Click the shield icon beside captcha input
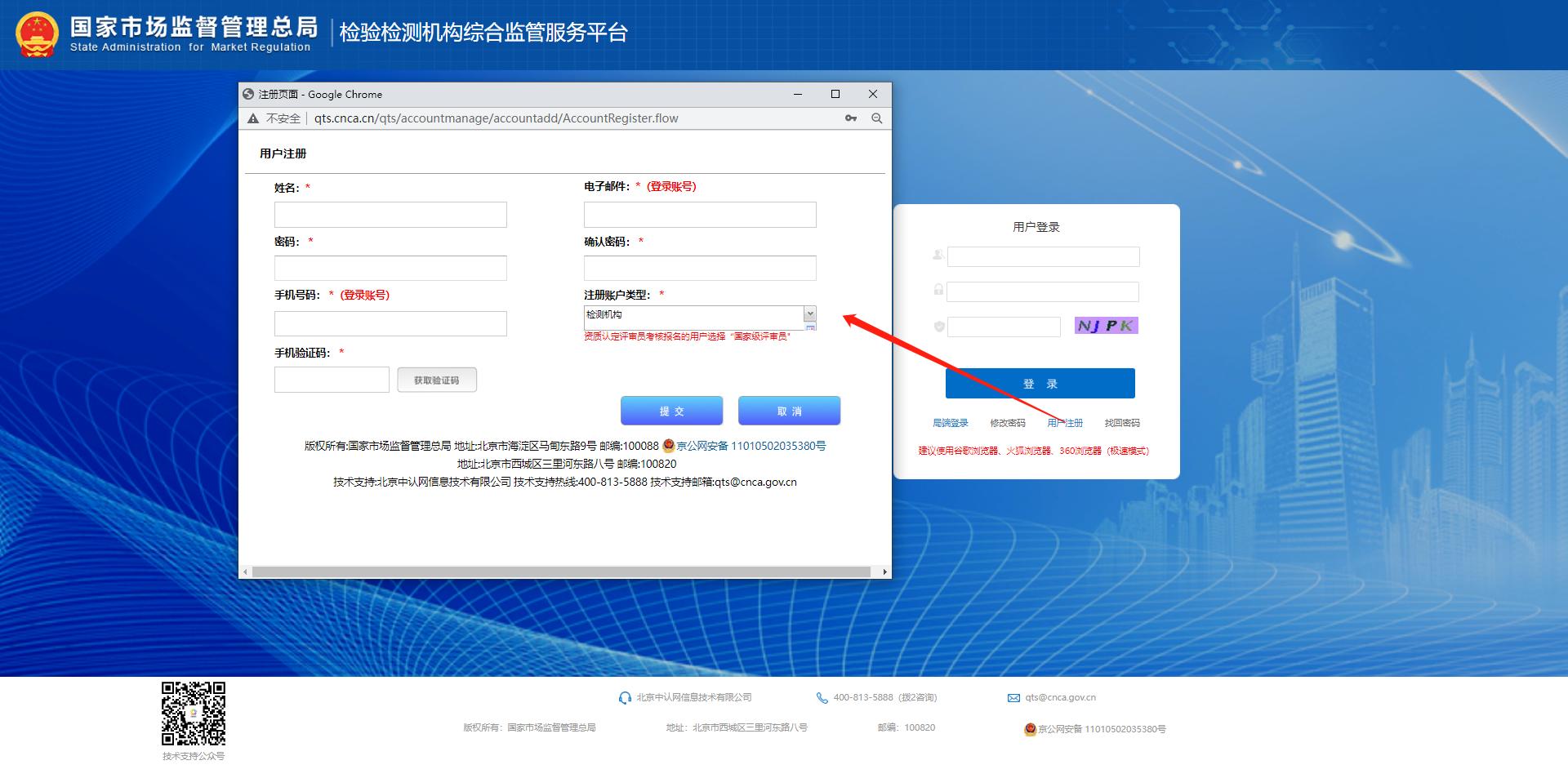Viewport: 1568px width, 765px height. point(938,326)
